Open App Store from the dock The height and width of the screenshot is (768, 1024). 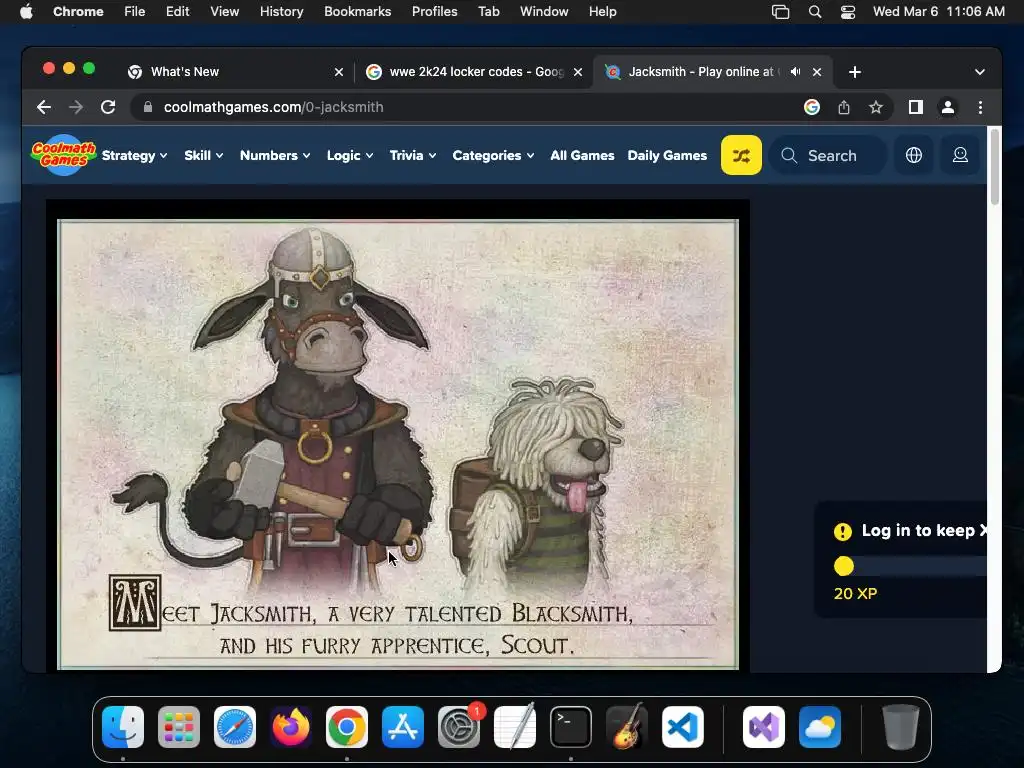coord(403,727)
